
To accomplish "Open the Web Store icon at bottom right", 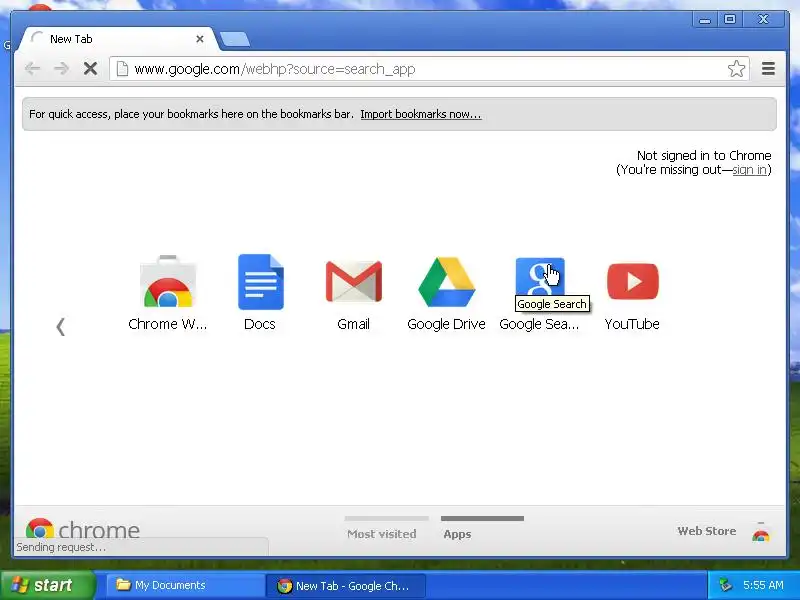I will 761,532.
